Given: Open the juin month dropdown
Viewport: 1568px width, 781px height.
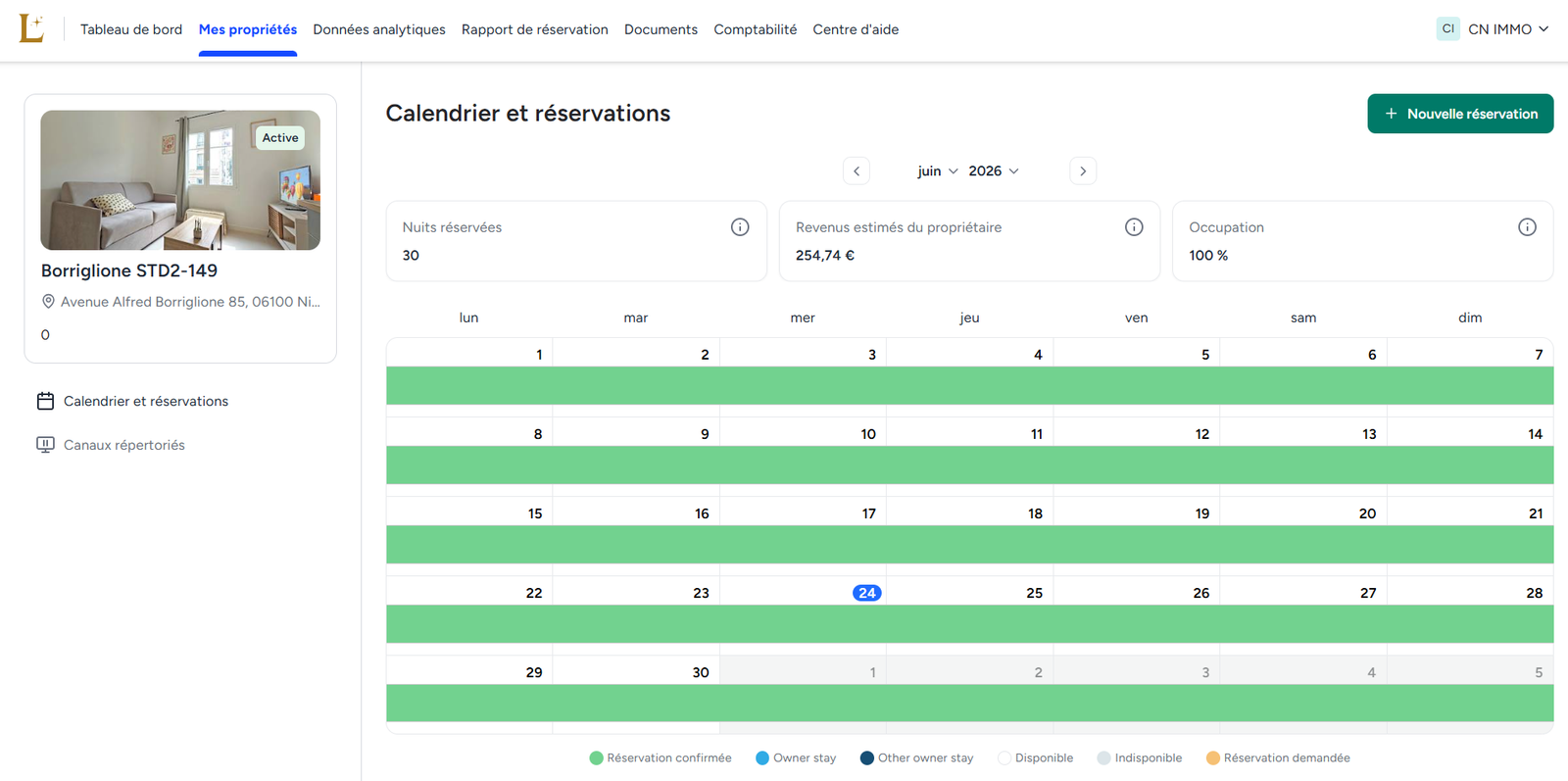Looking at the screenshot, I should click(x=938, y=171).
